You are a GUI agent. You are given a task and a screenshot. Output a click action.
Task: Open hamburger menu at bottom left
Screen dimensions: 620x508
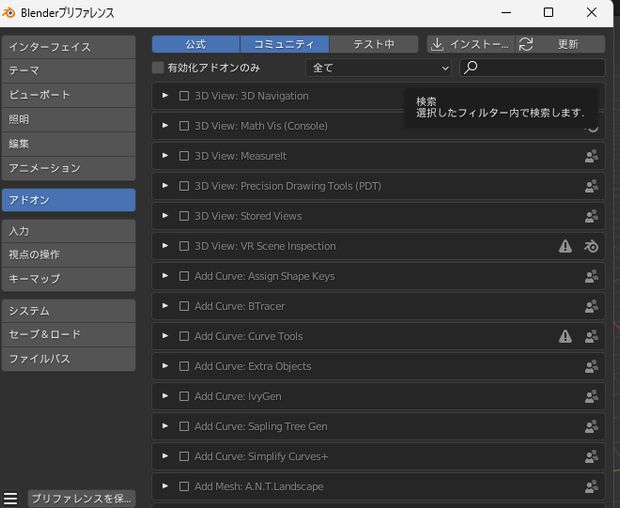[11, 499]
